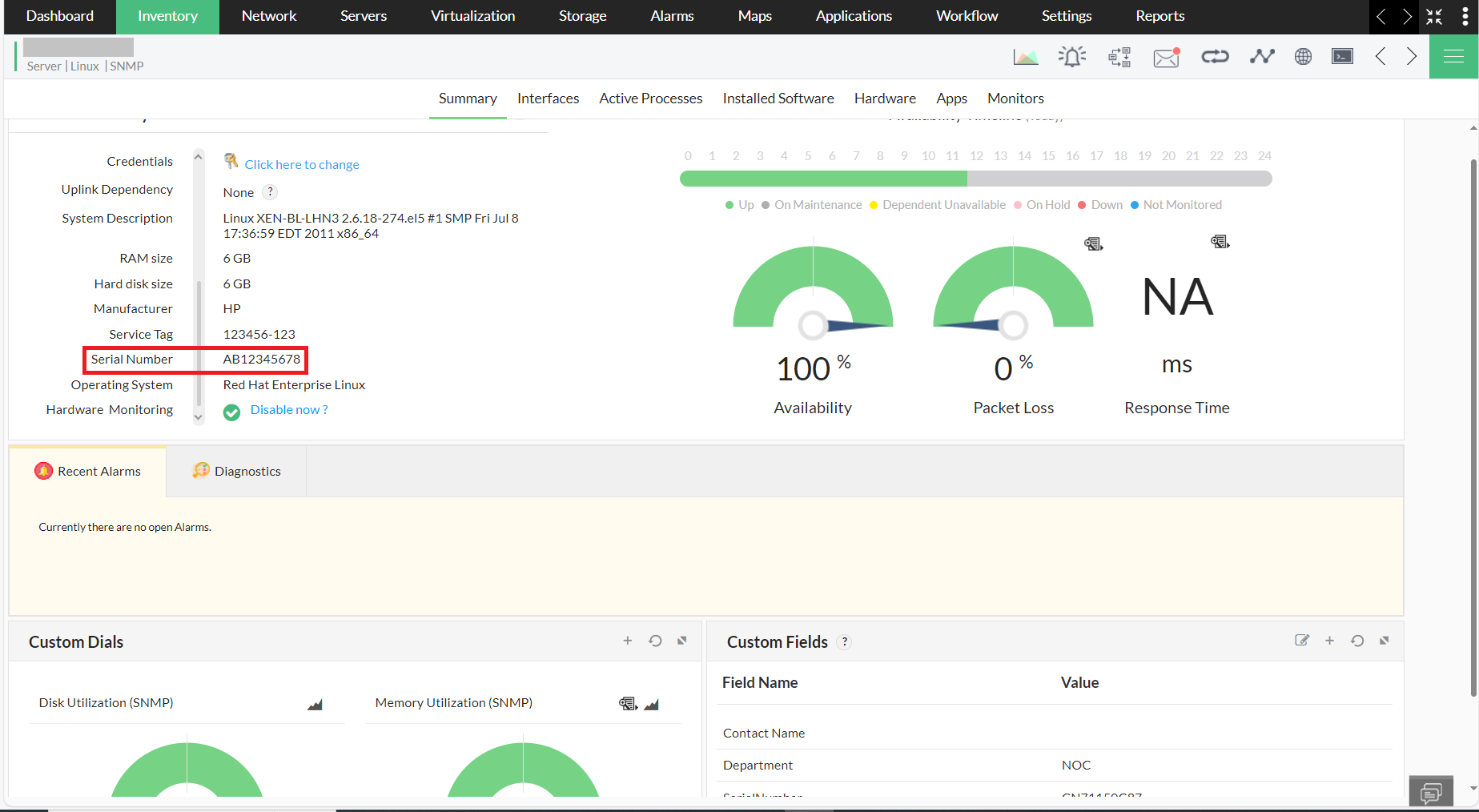Refresh the Custom Fields panel

(1357, 641)
